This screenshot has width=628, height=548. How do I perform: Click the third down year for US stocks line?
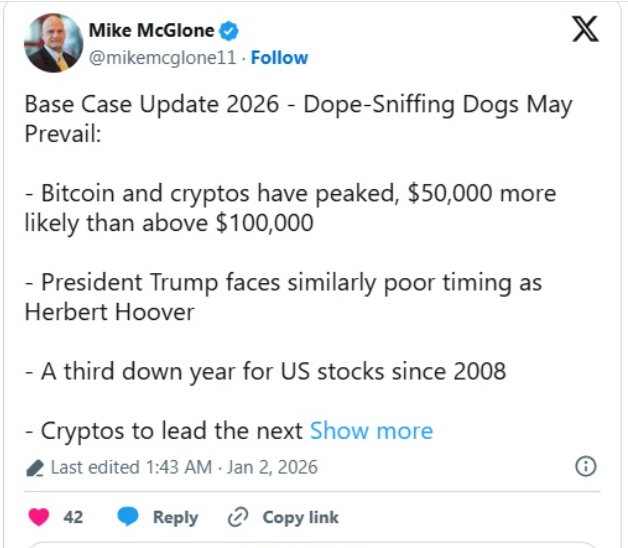point(265,372)
